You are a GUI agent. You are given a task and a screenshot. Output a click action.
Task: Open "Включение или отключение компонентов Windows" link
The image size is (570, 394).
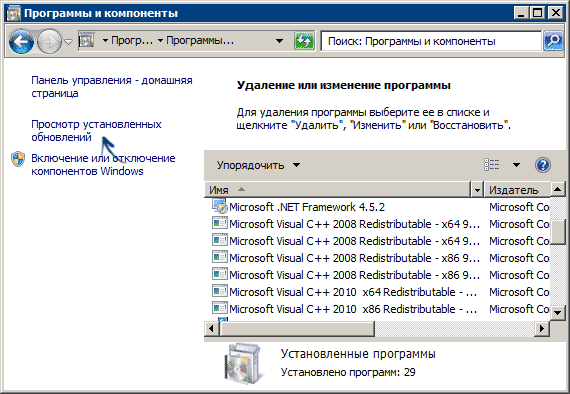click(x=103, y=165)
